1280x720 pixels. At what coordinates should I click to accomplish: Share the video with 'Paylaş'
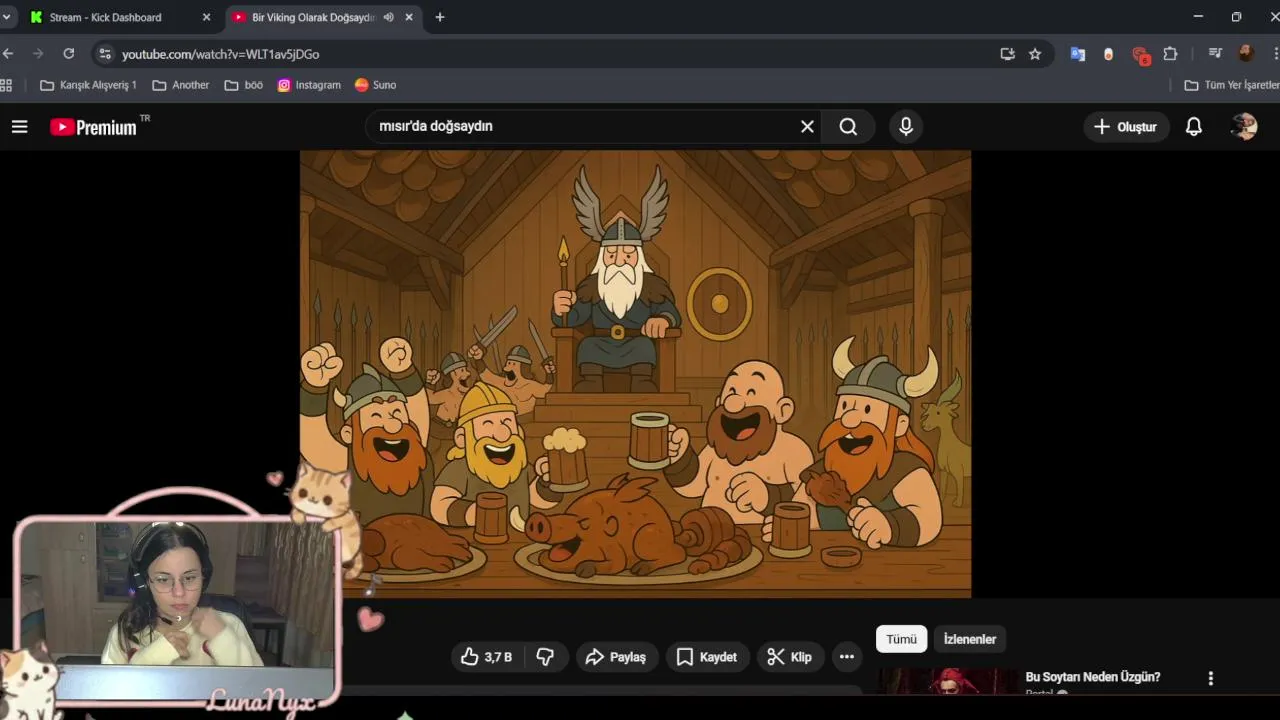point(616,657)
